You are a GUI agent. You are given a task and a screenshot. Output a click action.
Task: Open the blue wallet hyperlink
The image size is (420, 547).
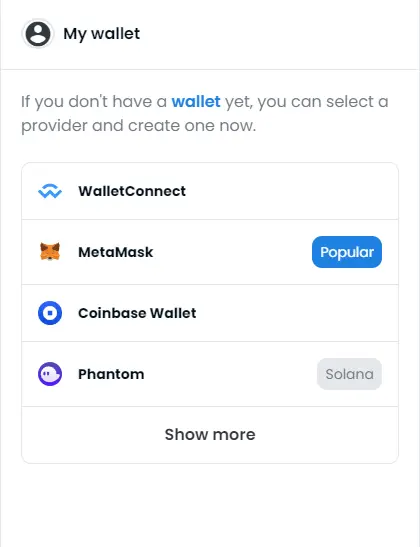coord(196,102)
